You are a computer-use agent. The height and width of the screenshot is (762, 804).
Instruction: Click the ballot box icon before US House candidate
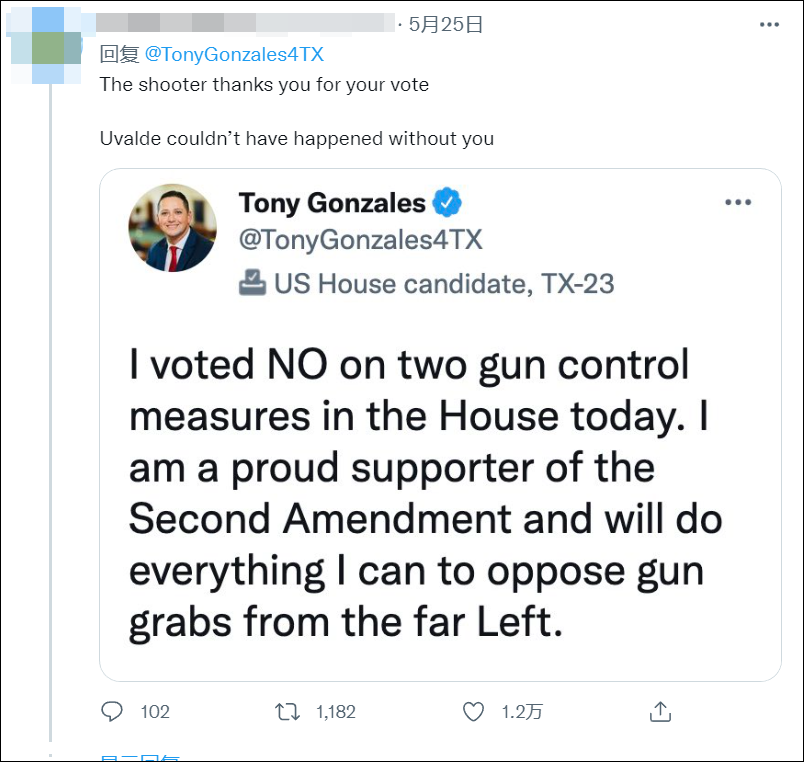[x=252, y=283]
